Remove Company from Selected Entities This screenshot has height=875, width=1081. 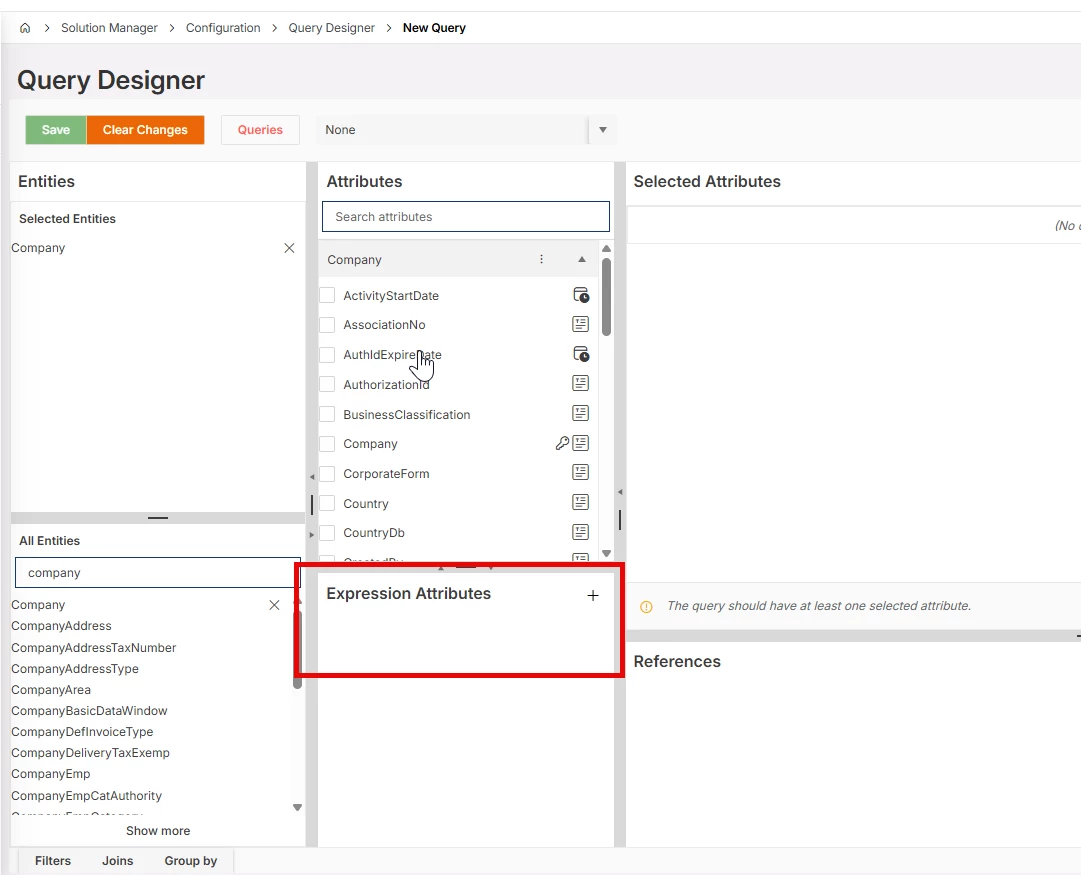point(289,248)
